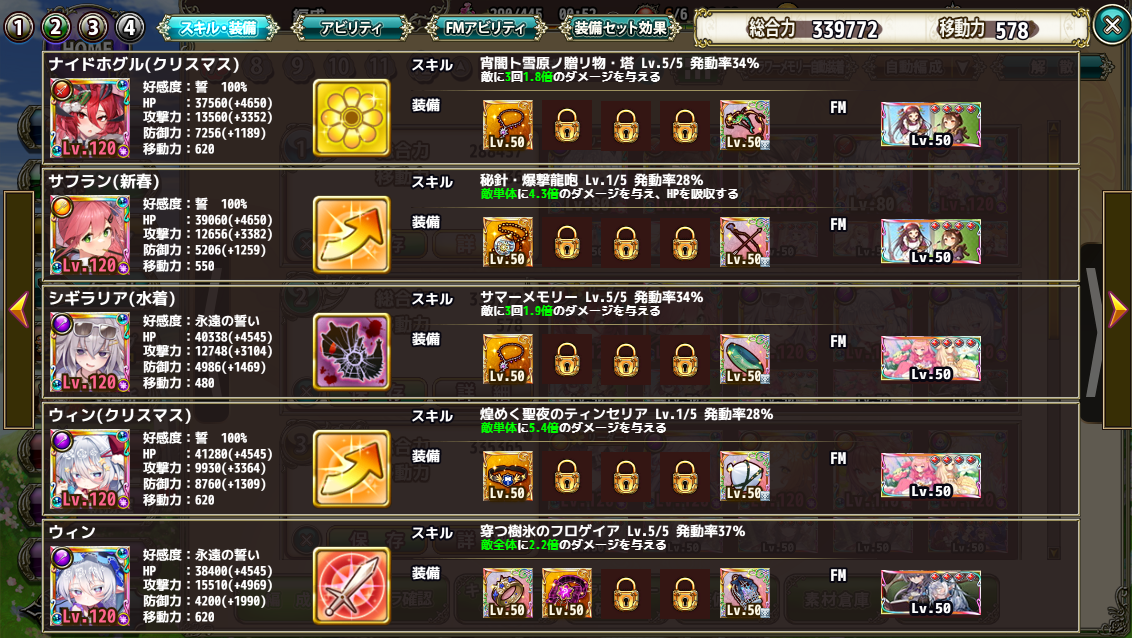
Task: Click ウィン(クリスマス)'s FM memory card thumbnail
Action: 931,476
